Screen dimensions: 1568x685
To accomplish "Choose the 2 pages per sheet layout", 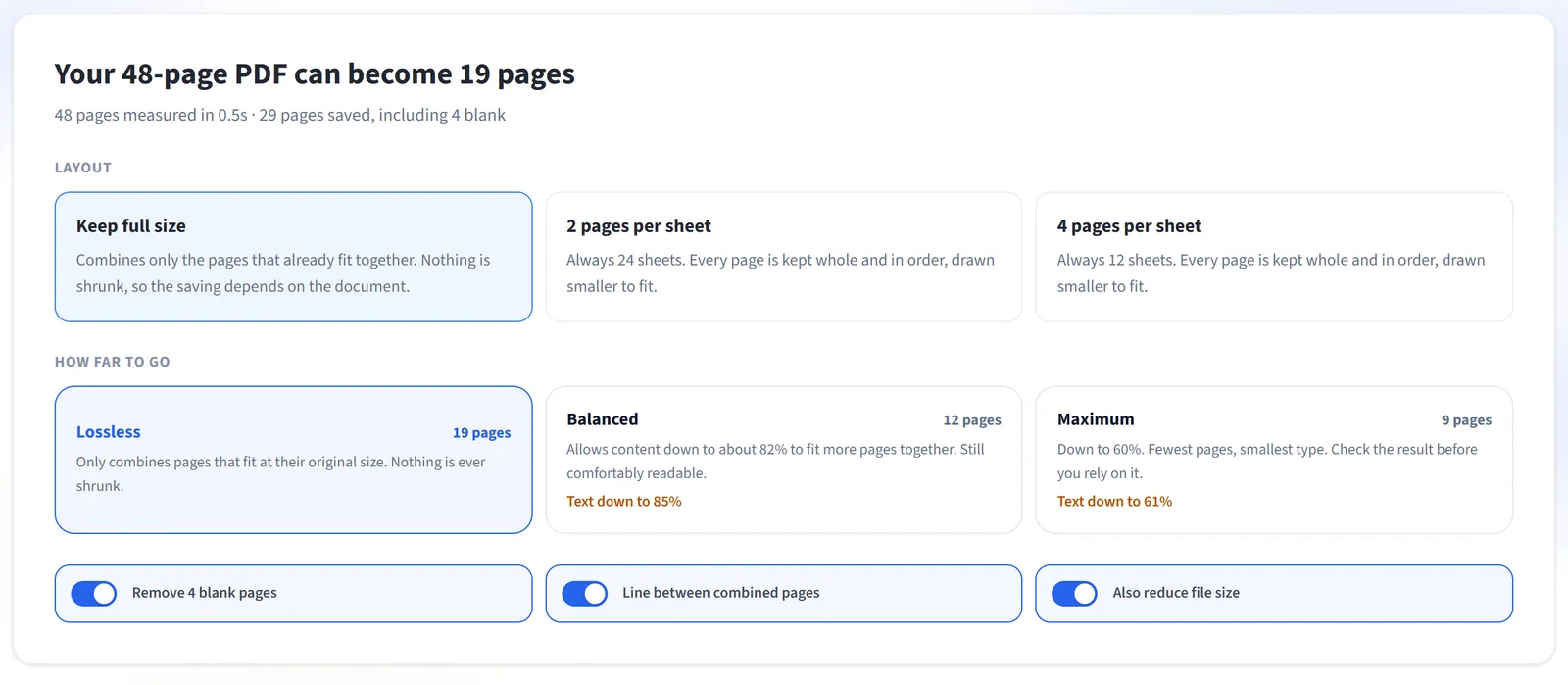I will coord(784,257).
